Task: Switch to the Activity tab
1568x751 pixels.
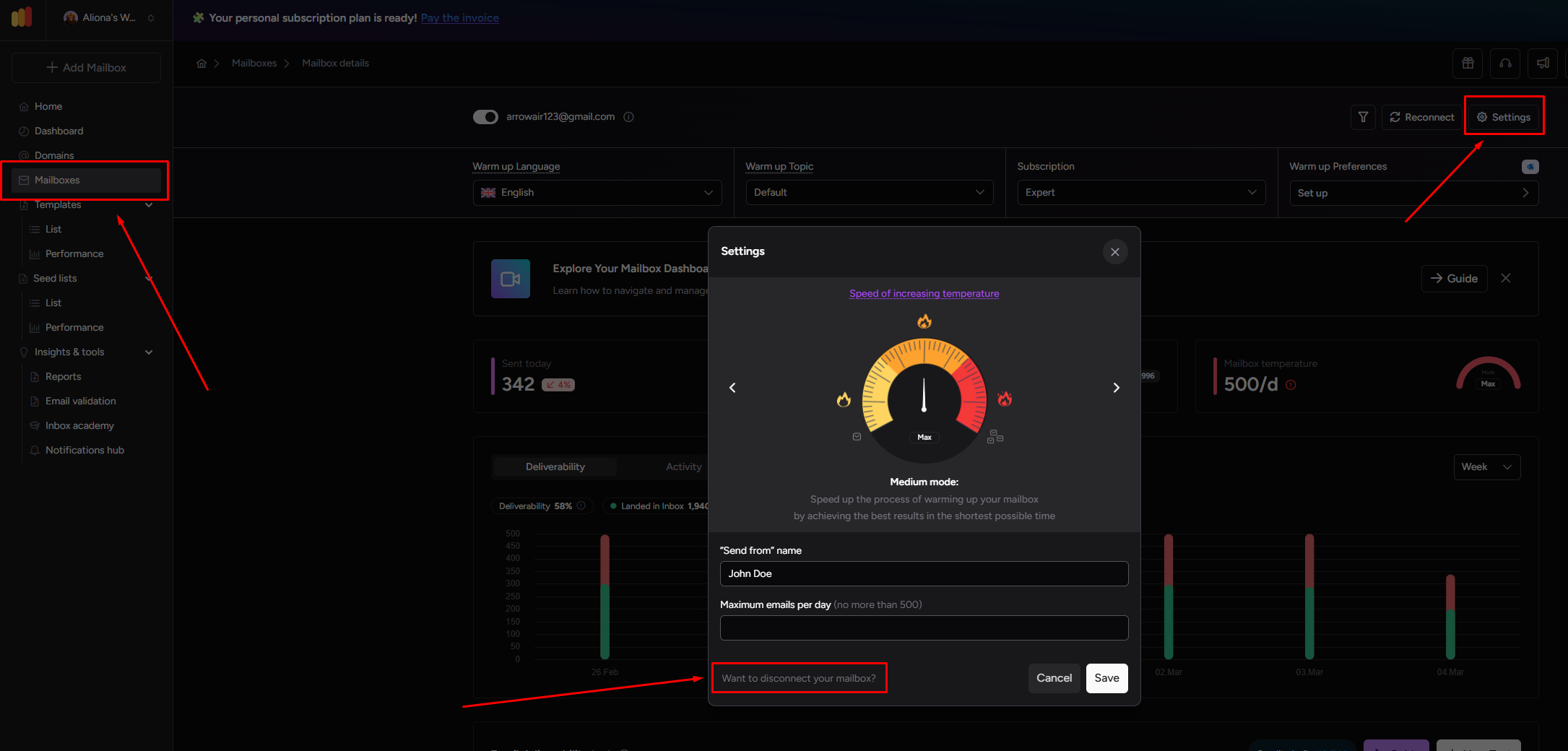Action: 683,467
